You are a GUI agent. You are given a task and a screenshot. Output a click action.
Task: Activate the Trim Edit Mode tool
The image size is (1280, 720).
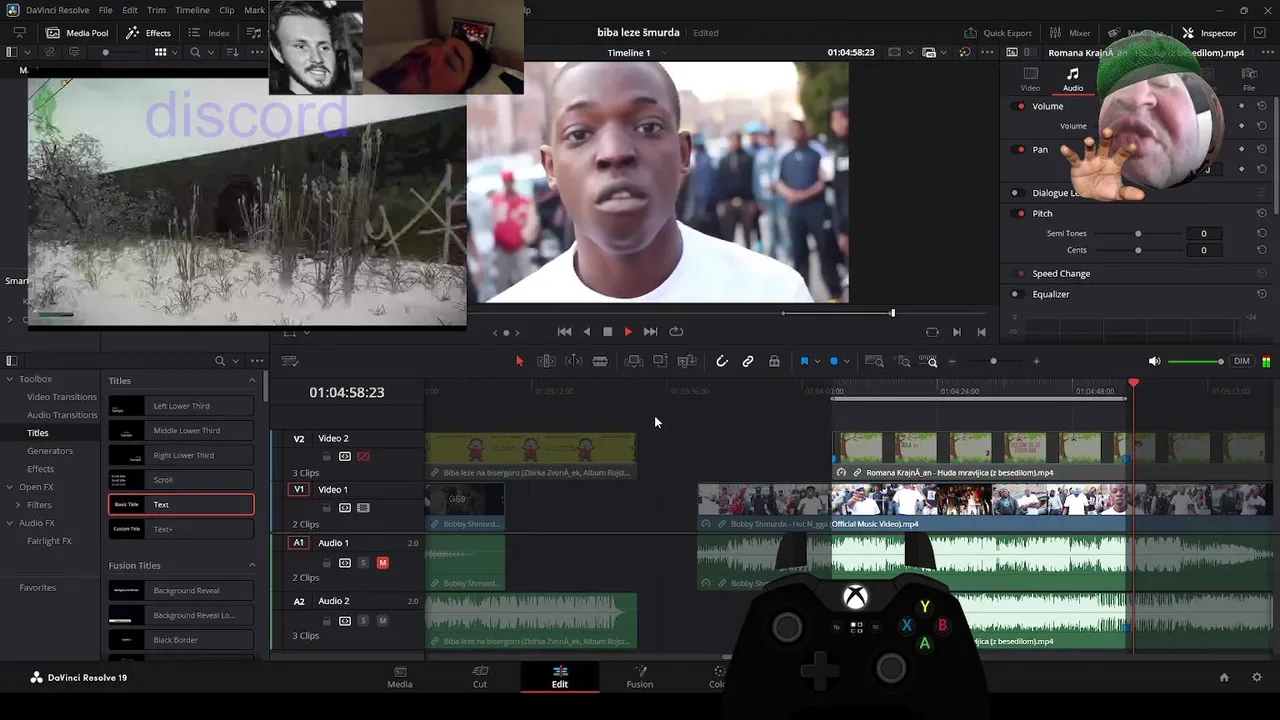tap(547, 361)
